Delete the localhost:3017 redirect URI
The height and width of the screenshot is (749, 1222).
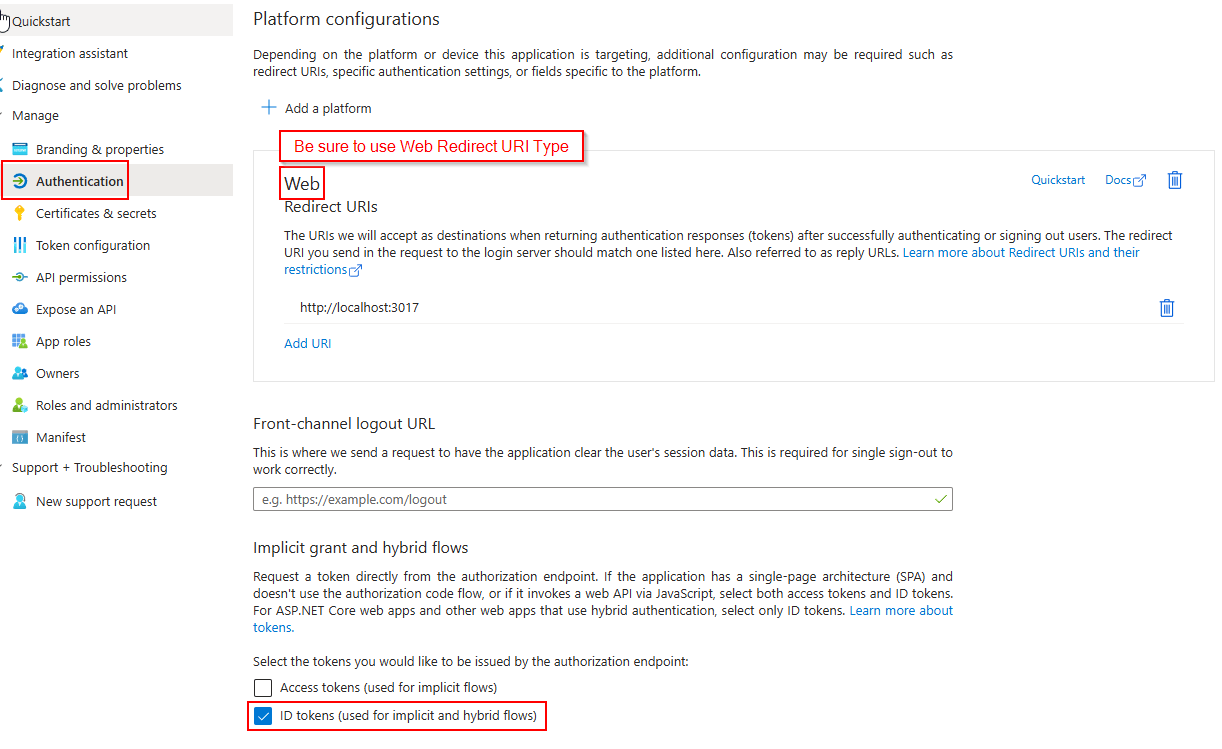(1166, 308)
